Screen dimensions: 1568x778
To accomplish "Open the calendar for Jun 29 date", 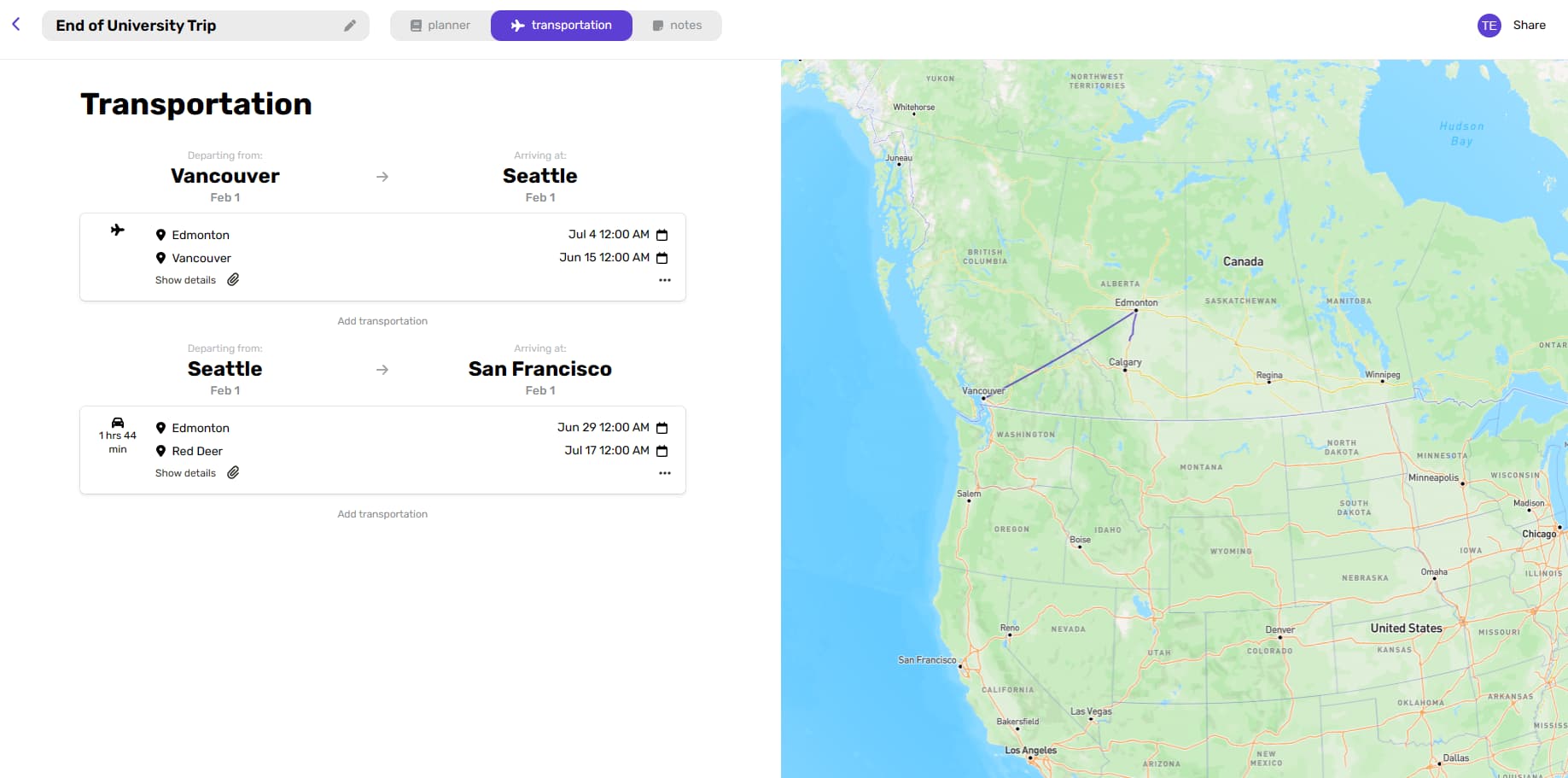I will pos(662,428).
